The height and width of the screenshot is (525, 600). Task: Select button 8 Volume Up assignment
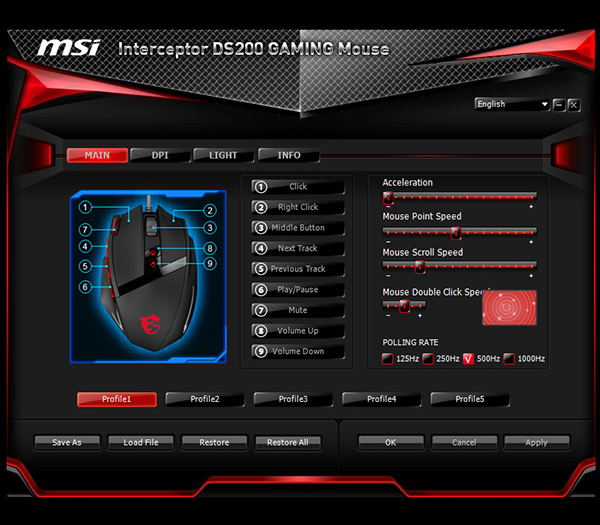(298, 331)
